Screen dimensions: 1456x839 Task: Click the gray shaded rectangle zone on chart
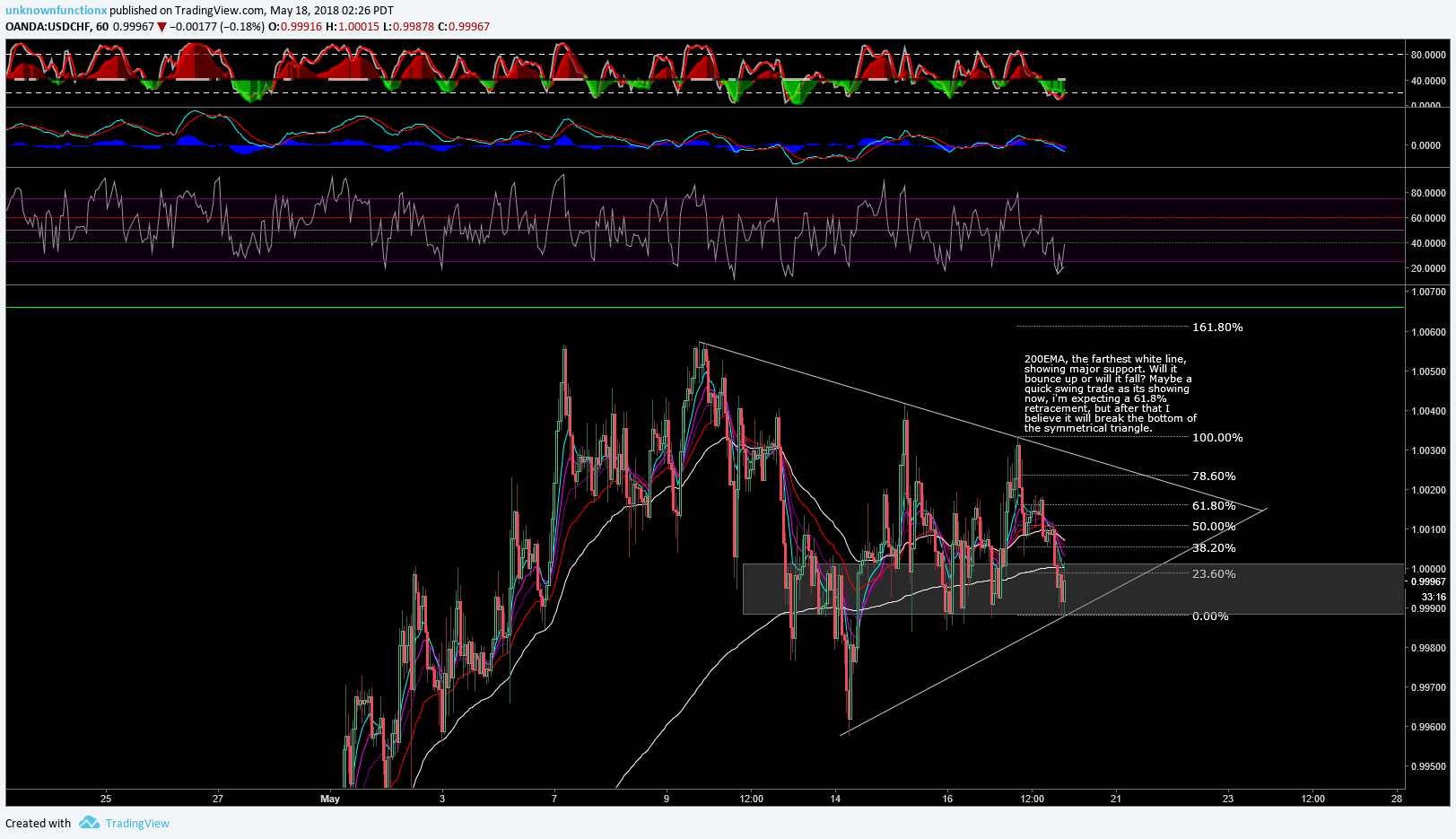click(1072, 589)
